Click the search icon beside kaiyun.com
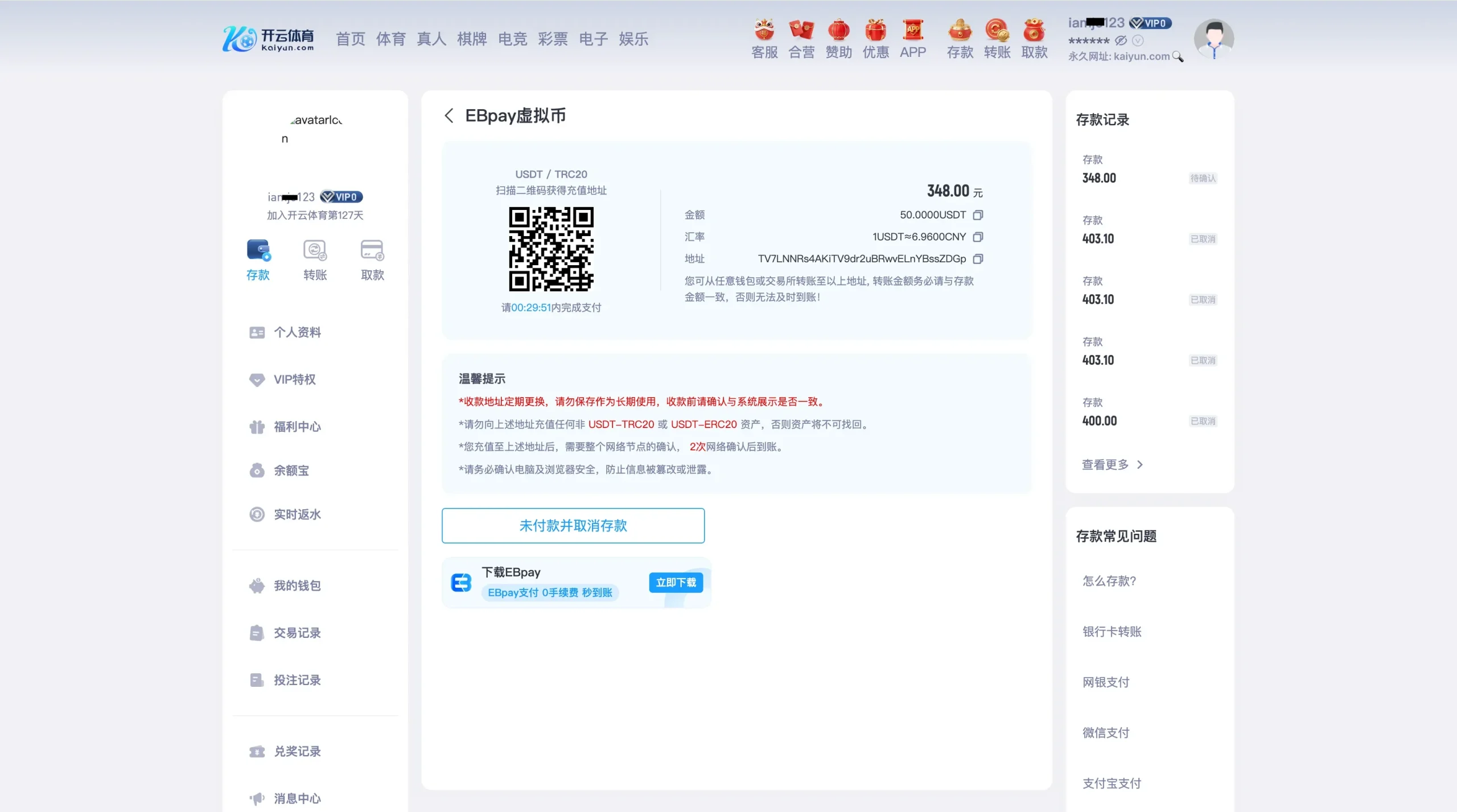Screen dimensions: 1457x812 (x=1178, y=57)
